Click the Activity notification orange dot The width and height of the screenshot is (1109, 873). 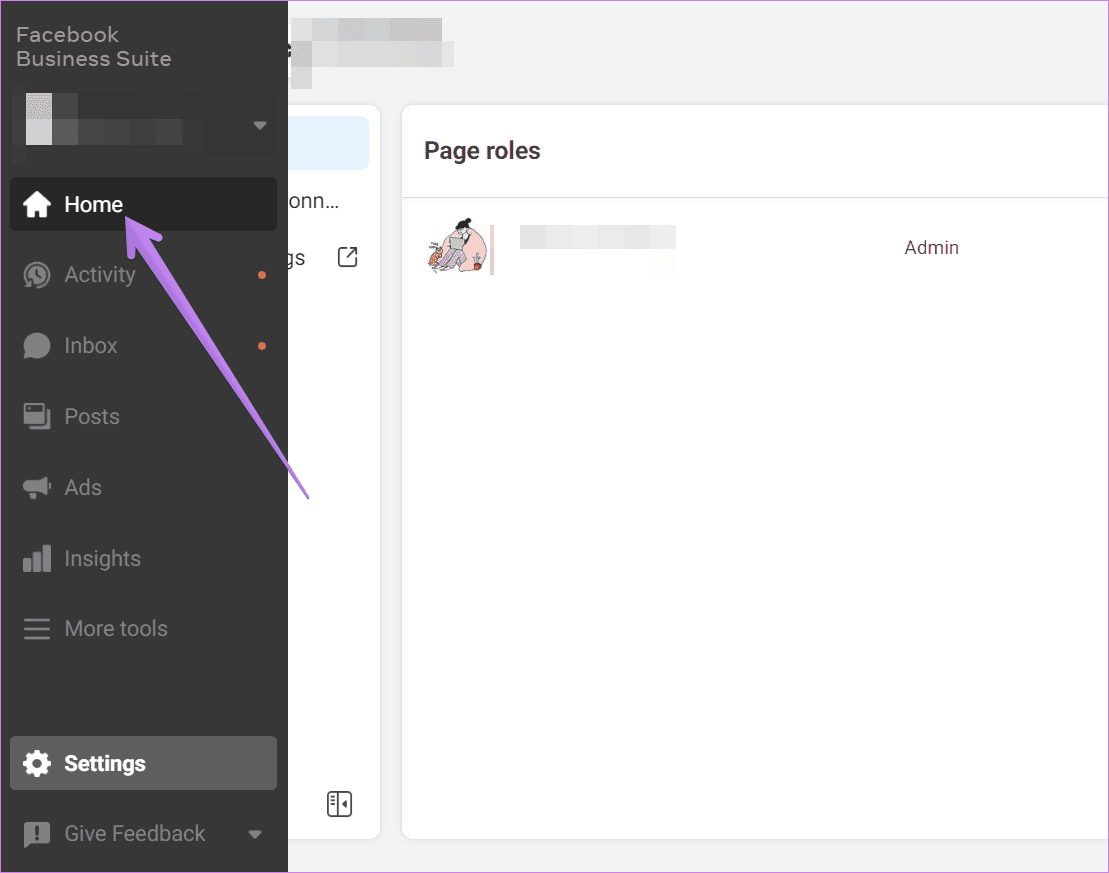[262, 275]
